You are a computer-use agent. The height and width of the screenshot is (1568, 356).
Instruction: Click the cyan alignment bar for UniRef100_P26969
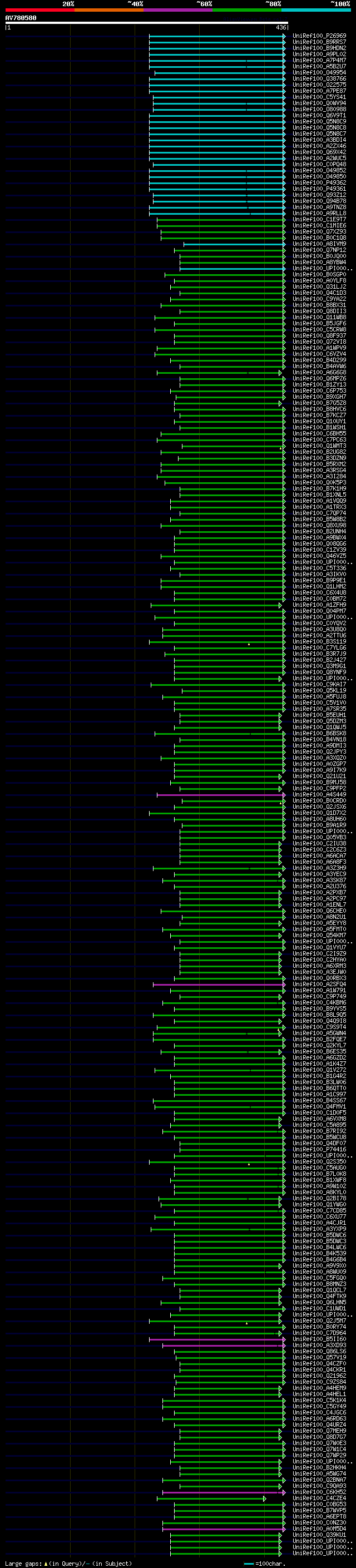coord(217,36)
